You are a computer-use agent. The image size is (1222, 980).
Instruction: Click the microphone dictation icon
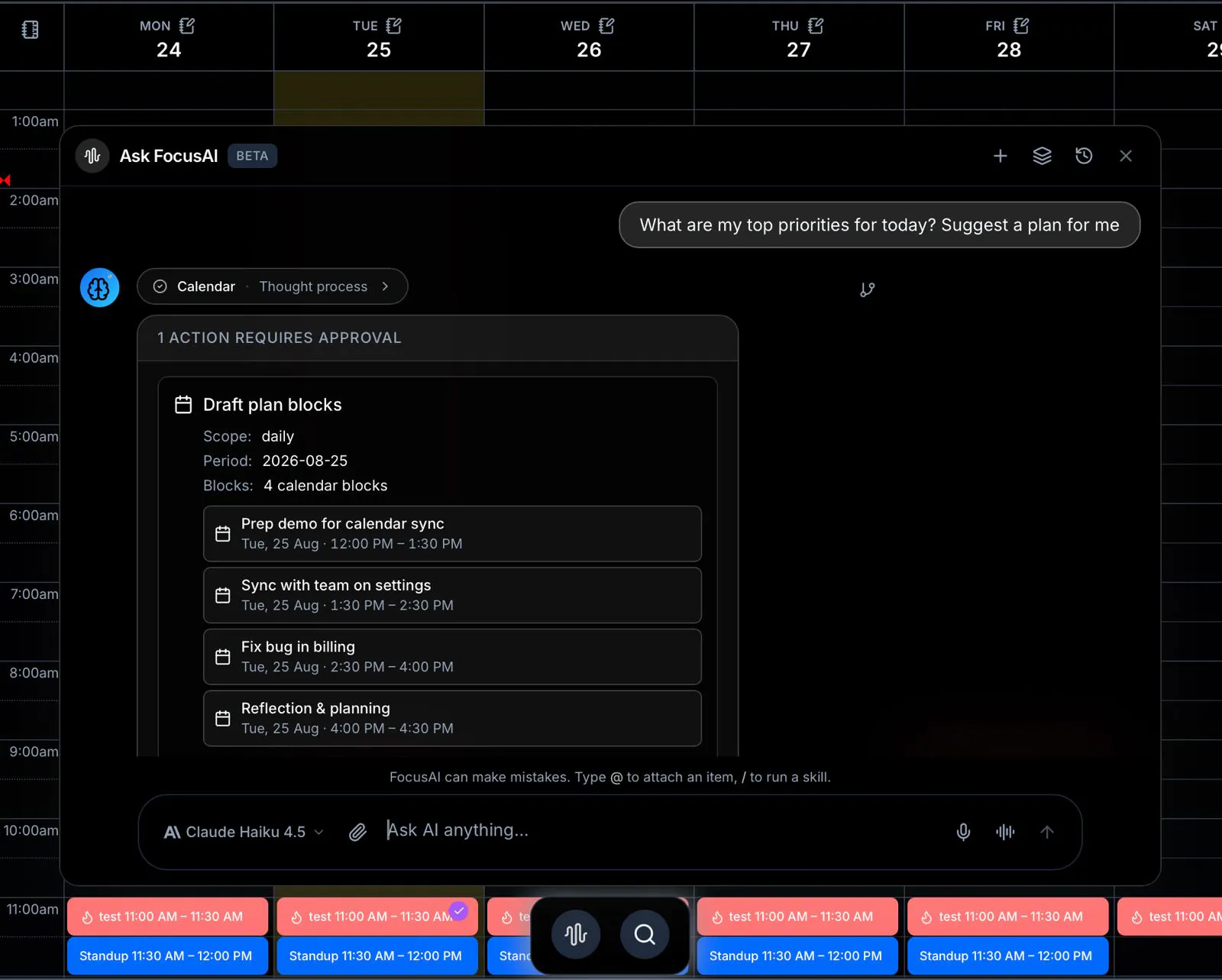point(964,832)
